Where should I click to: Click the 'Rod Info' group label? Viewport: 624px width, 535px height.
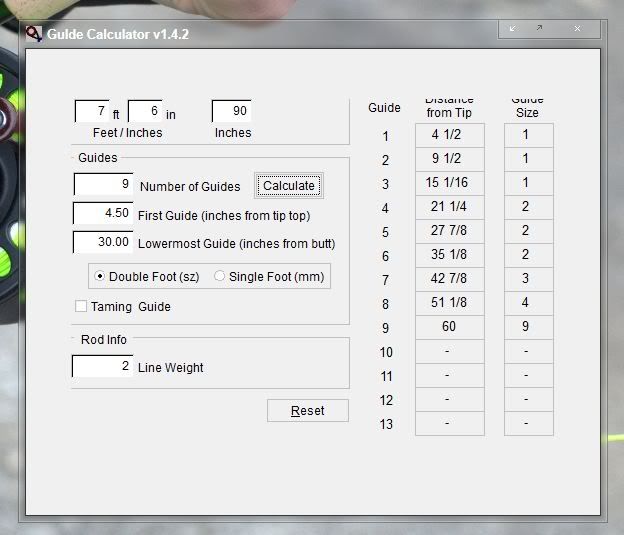(103, 340)
